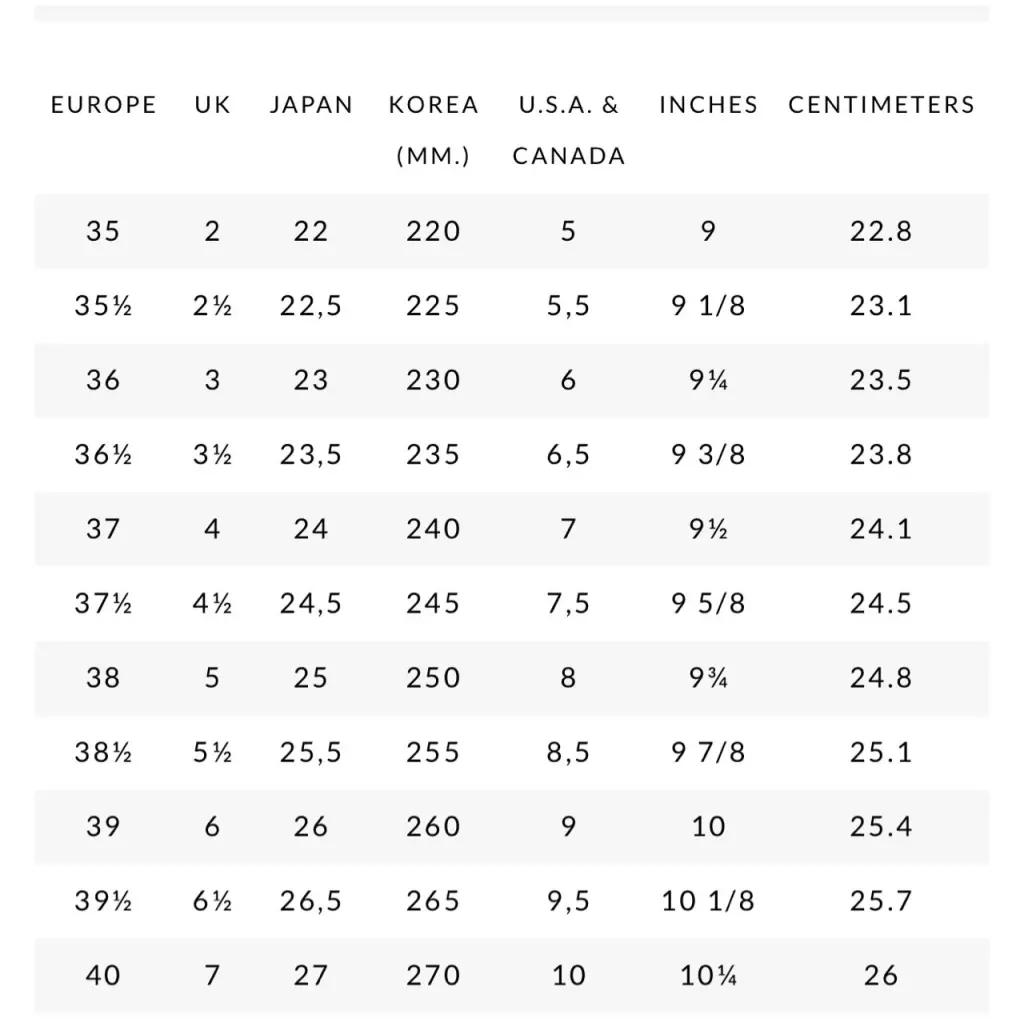Click the 9 7/8 inches cell
Viewport: 1024px width, 1024px height.
(708, 752)
